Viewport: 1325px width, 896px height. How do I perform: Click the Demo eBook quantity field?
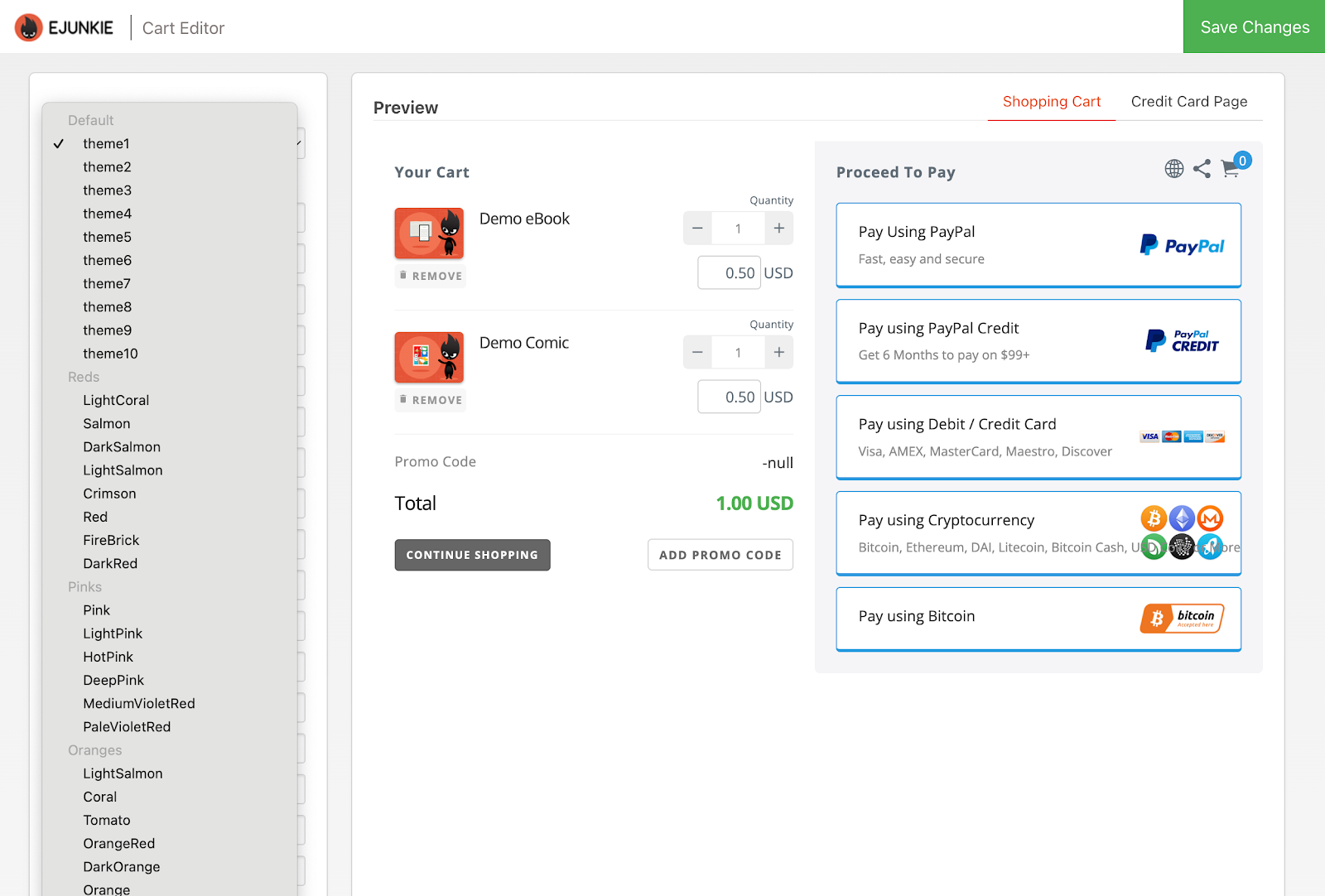pyautogui.click(x=739, y=229)
